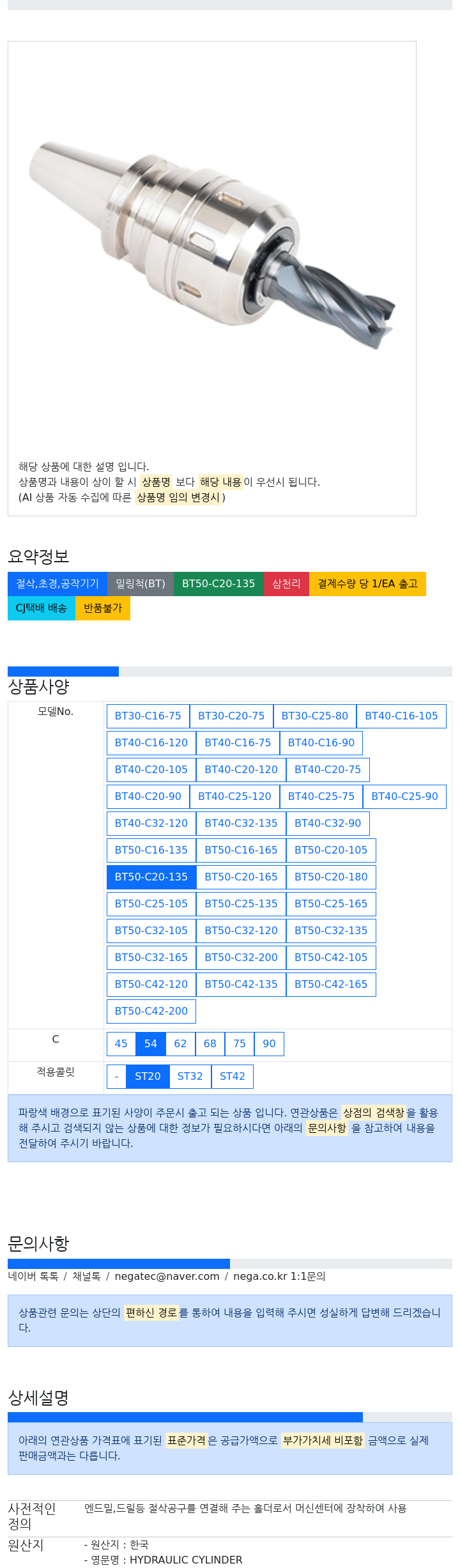
Task: Select model BT50-C32-200
Action: click(241, 957)
